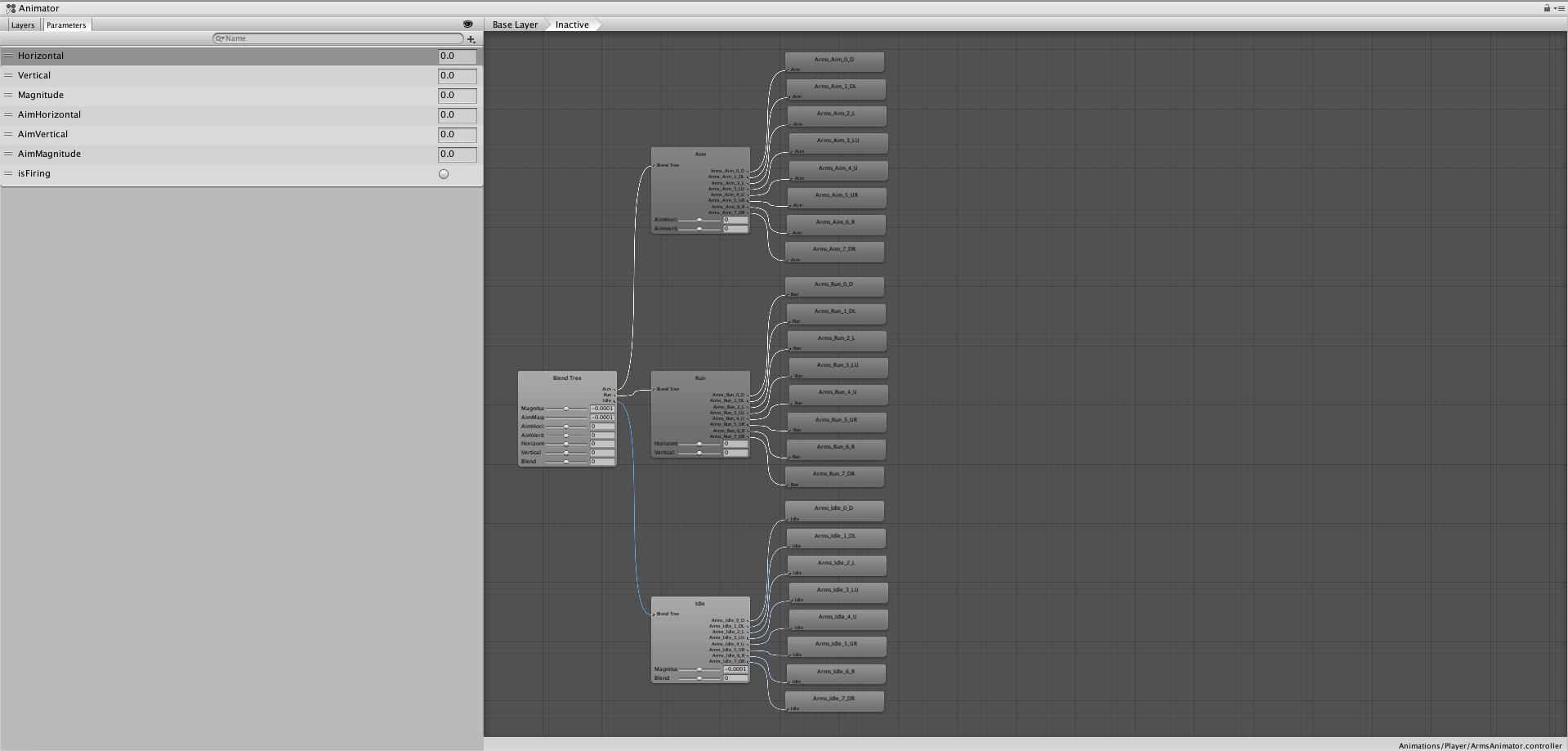
Task: Toggle the parameters panel eye icon
Action: (467, 25)
